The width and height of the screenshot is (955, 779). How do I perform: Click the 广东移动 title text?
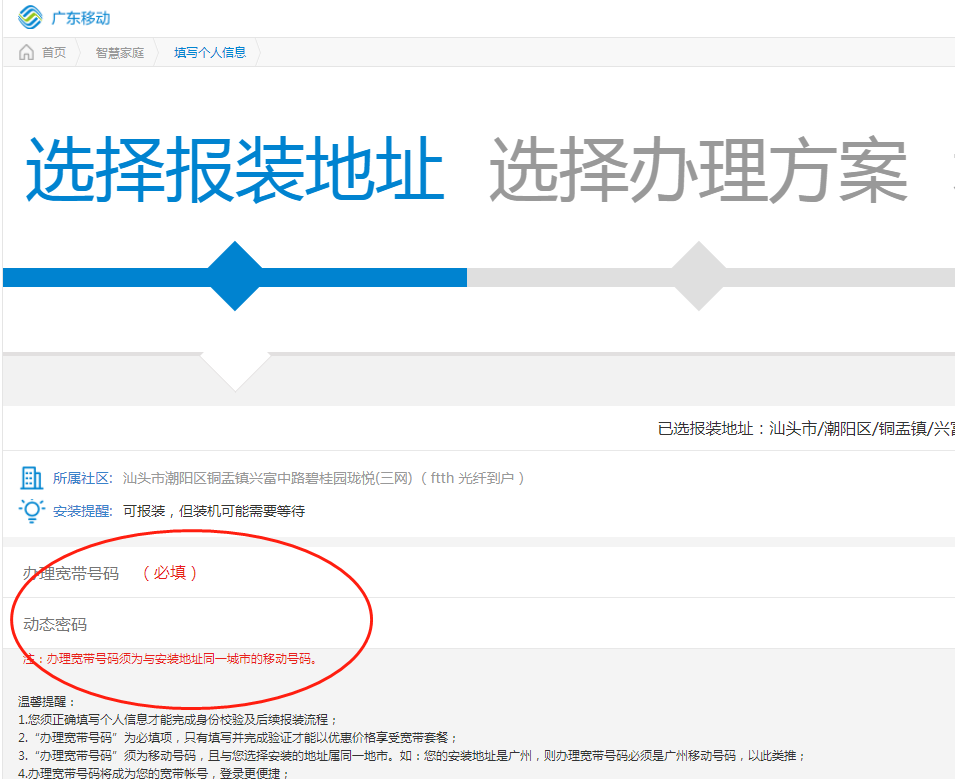(81, 18)
